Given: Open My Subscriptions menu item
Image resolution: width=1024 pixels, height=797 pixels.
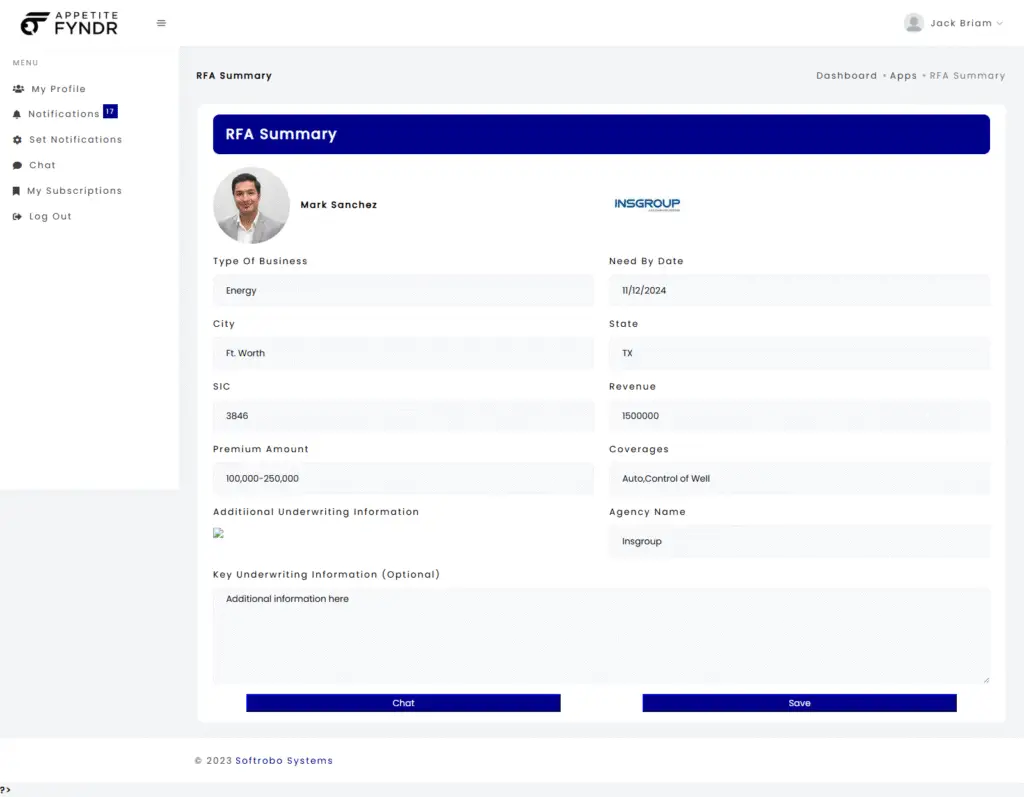Looking at the screenshot, I should click(74, 191).
